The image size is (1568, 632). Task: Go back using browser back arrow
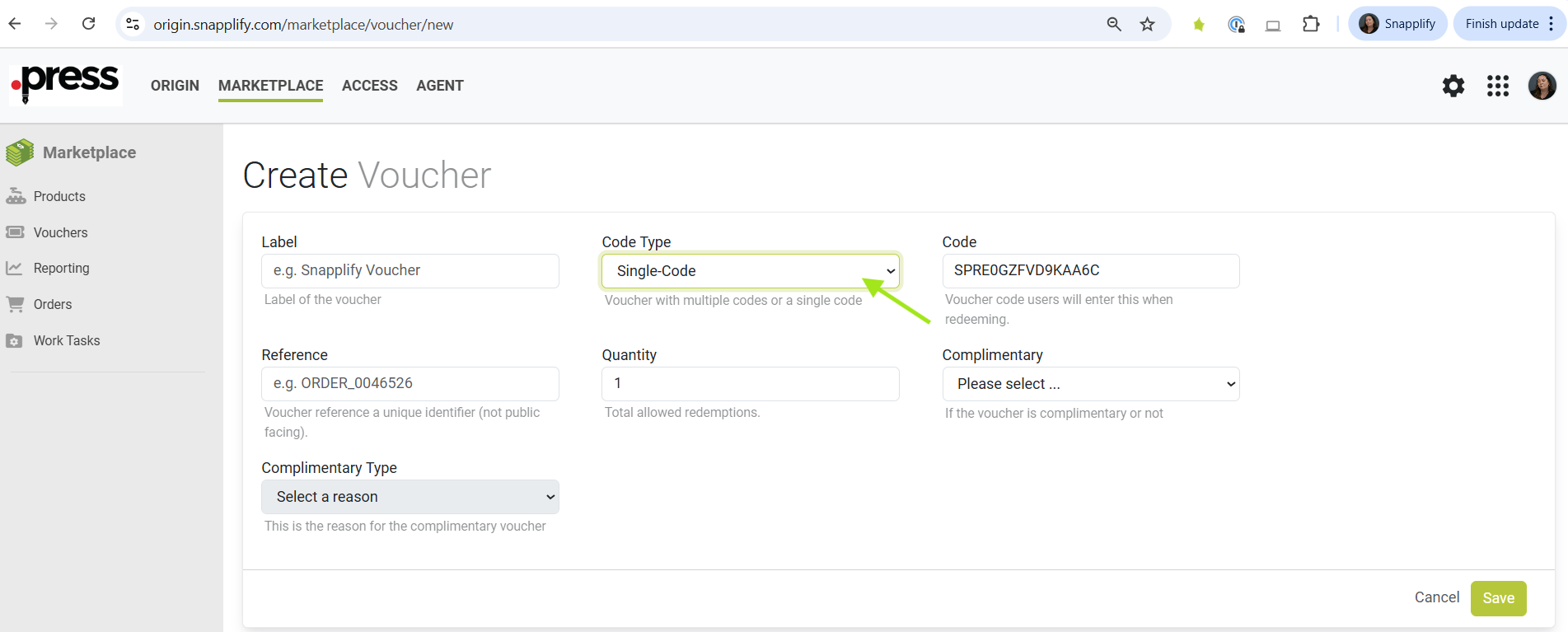click(15, 24)
